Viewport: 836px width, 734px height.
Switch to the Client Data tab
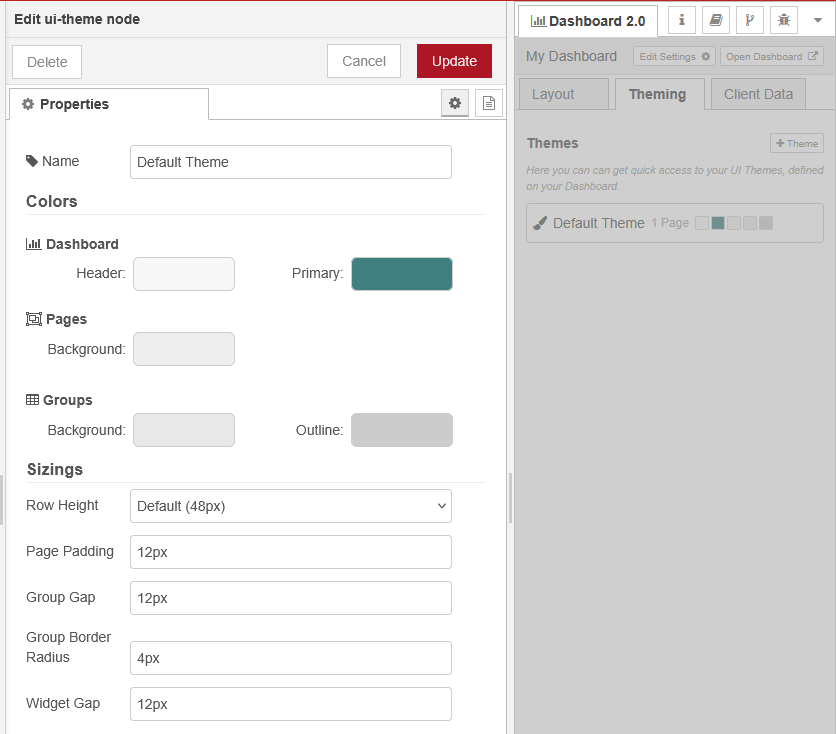(758, 94)
